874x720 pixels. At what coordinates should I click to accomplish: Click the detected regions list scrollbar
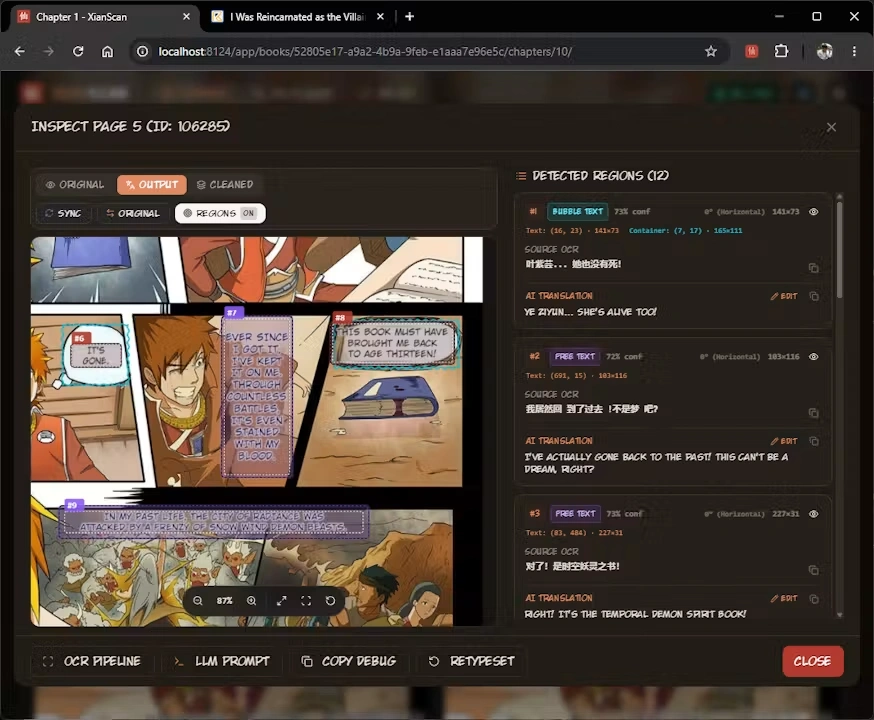pos(839,251)
